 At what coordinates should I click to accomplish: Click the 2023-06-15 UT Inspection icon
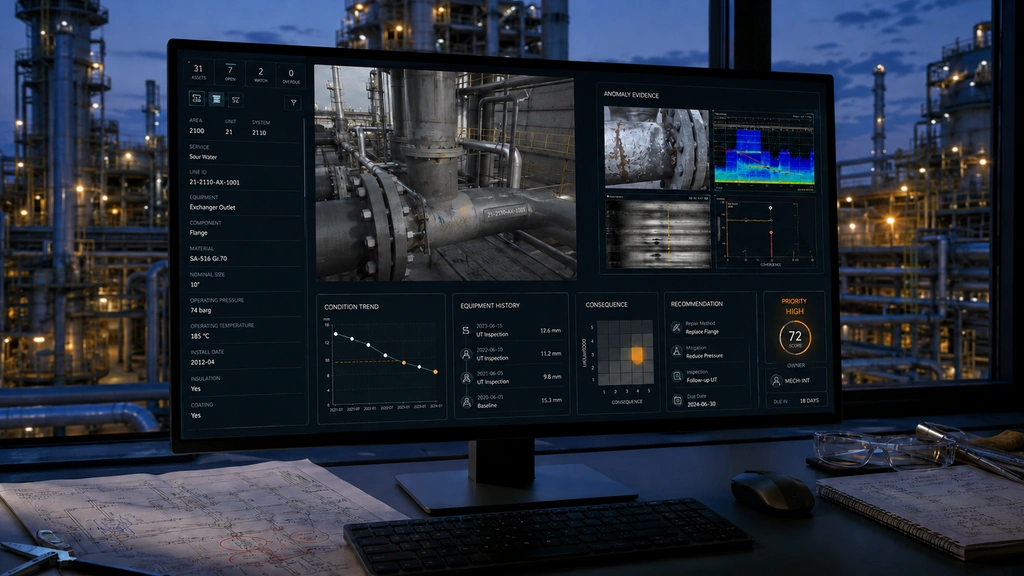coord(466,330)
